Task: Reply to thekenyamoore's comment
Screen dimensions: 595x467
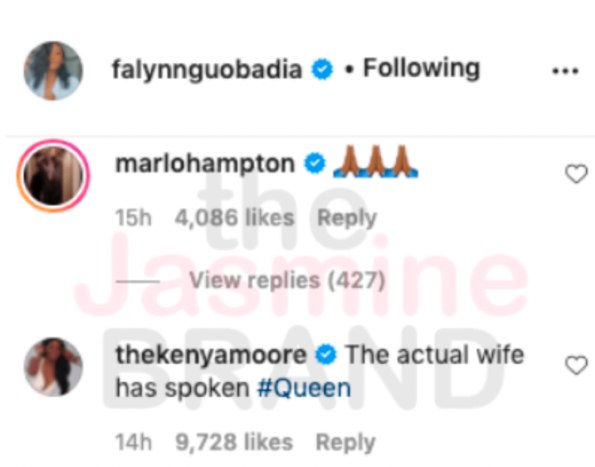Action: point(345,442)
